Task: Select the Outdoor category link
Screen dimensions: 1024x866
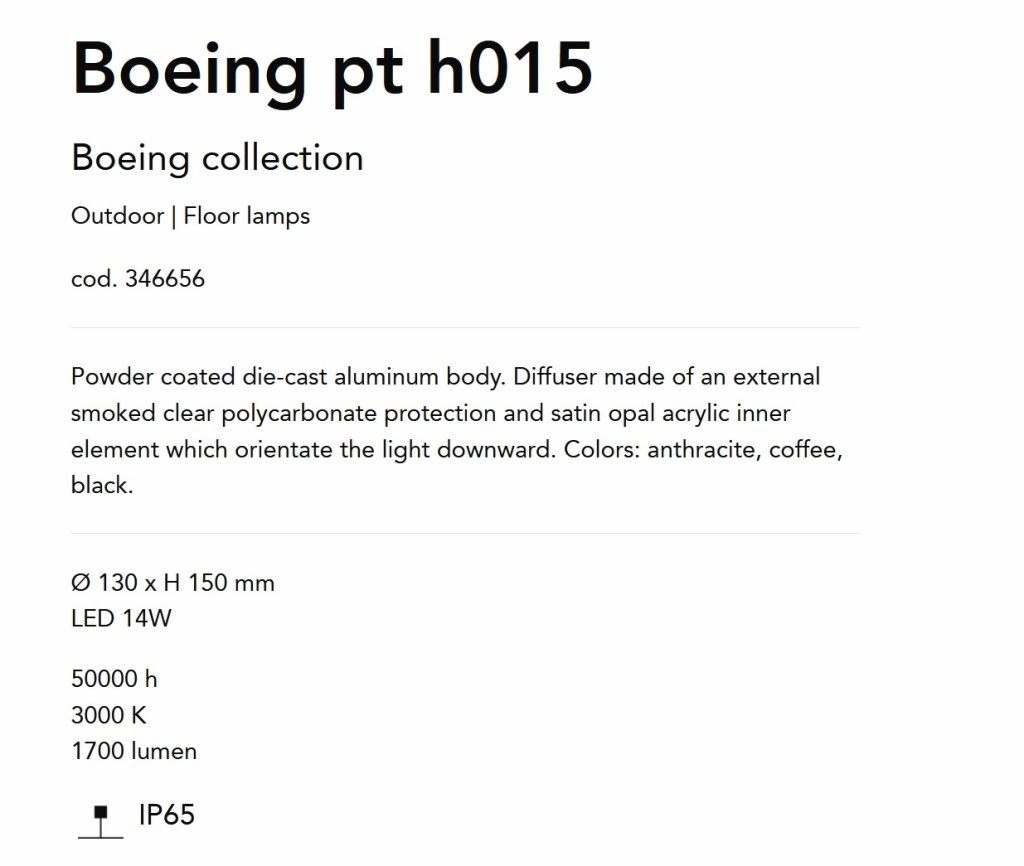Action: pyautogui.click(x=118, y=216)
